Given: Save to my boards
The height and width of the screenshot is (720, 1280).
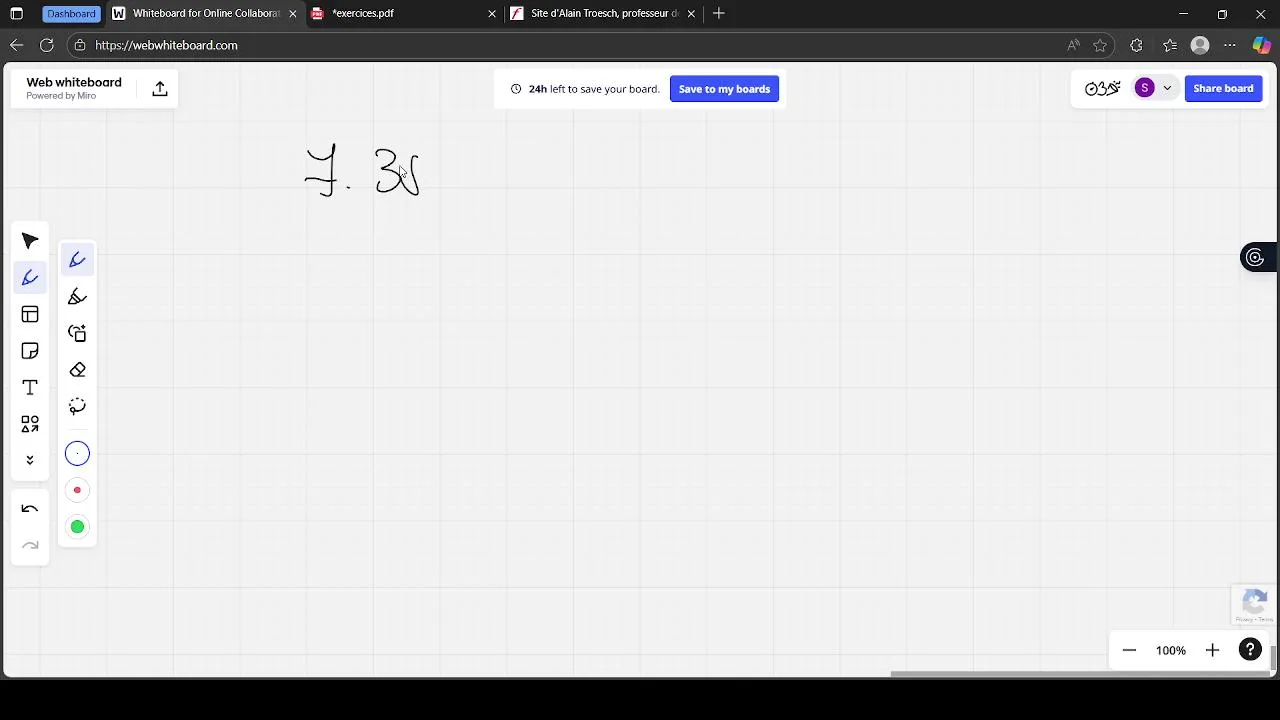Looking at the screenshot, I should point(724,89).
